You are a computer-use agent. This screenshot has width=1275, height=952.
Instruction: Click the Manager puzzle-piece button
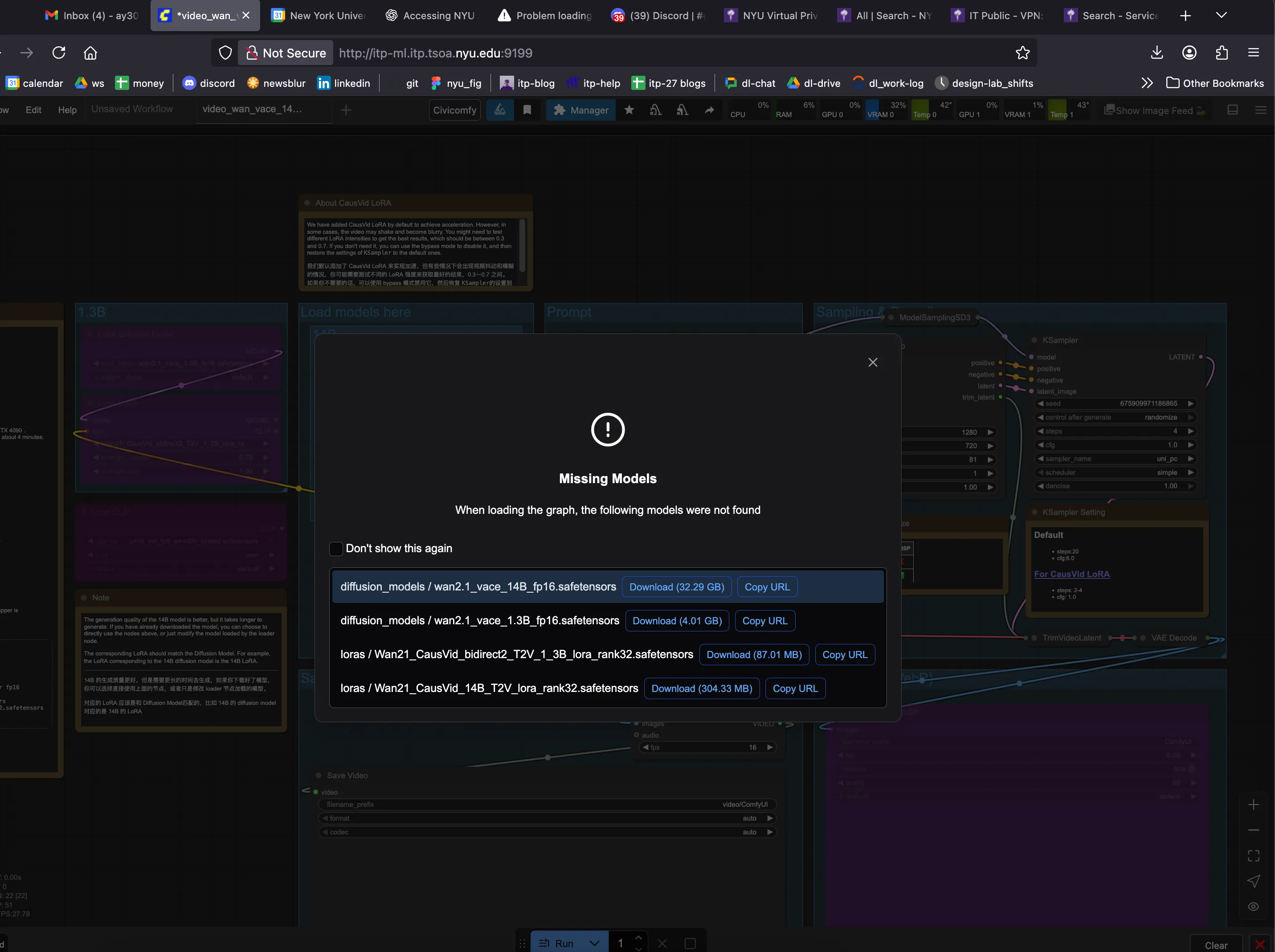tap(580, 110)
